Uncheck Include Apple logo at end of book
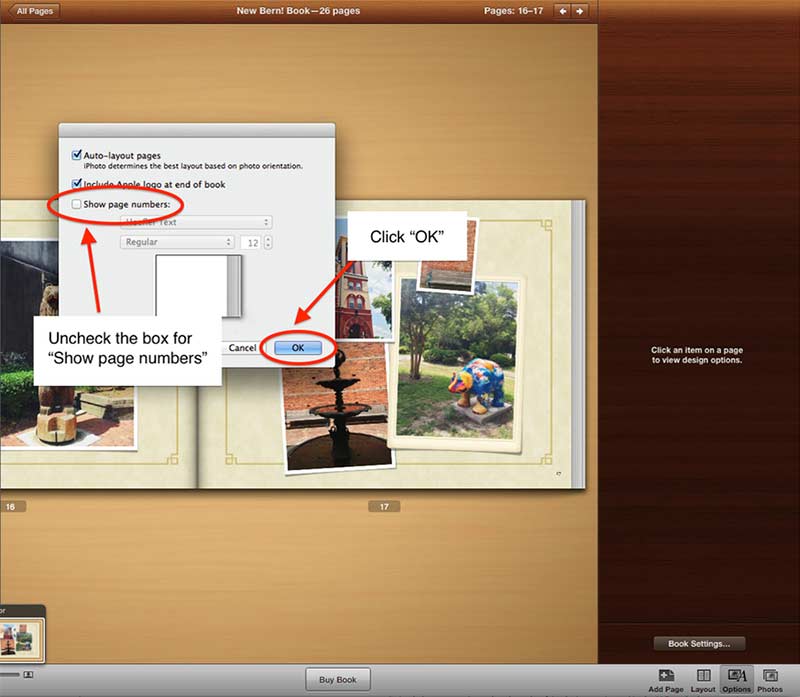Viewport: 800px width, 697px height. (x=77, y=184)
